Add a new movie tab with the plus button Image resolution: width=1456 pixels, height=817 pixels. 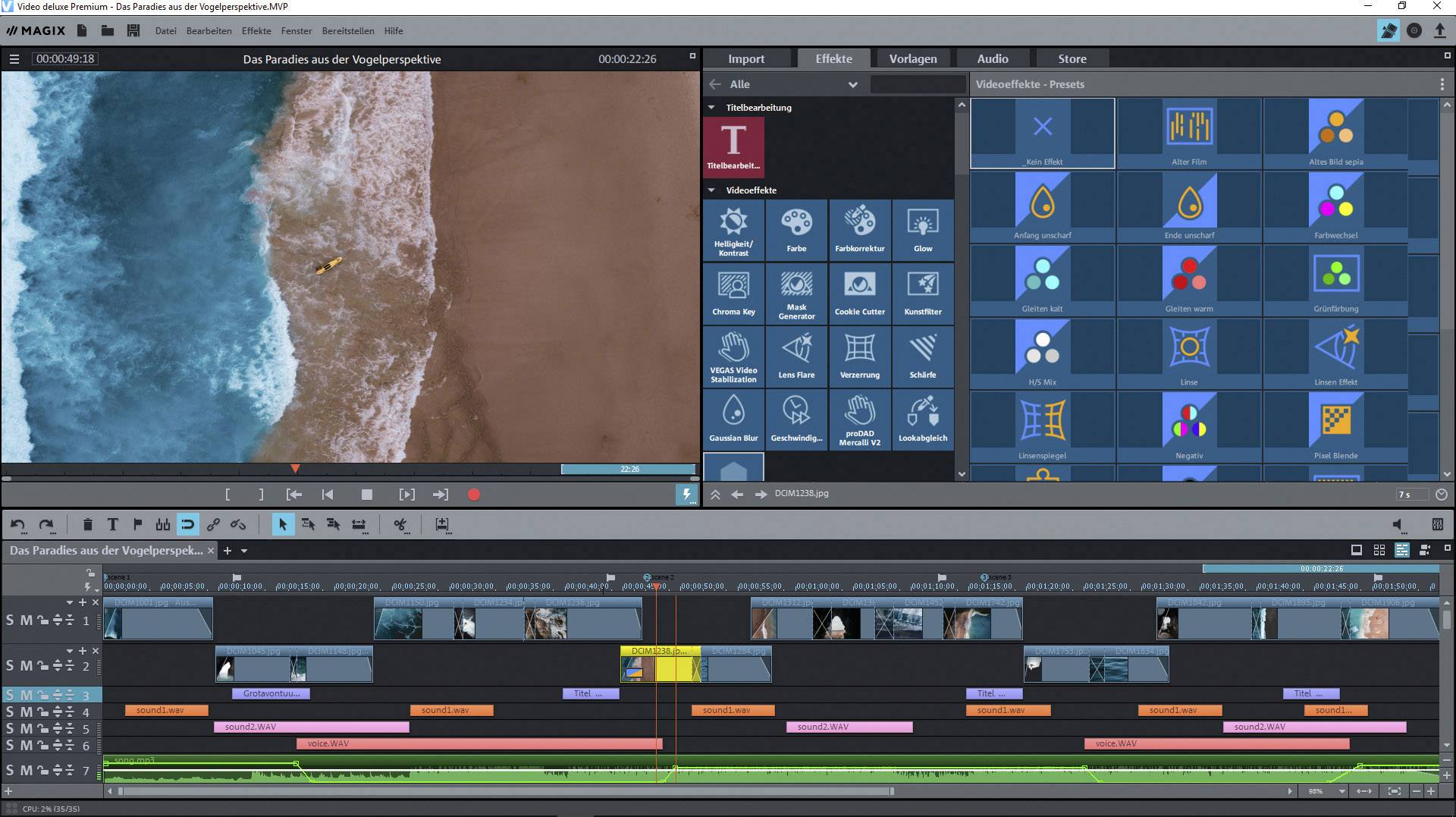point(228,551)
